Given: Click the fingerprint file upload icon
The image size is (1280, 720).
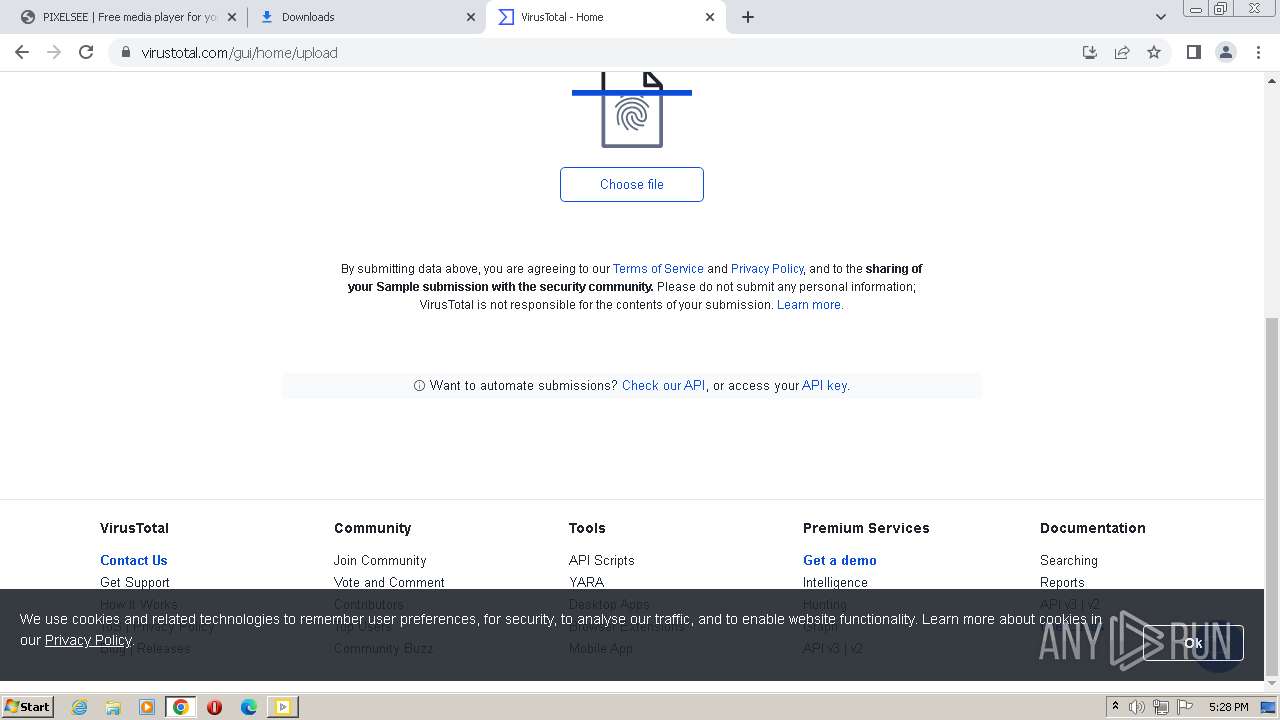Looking at the screenshot, I should [632, 110].
